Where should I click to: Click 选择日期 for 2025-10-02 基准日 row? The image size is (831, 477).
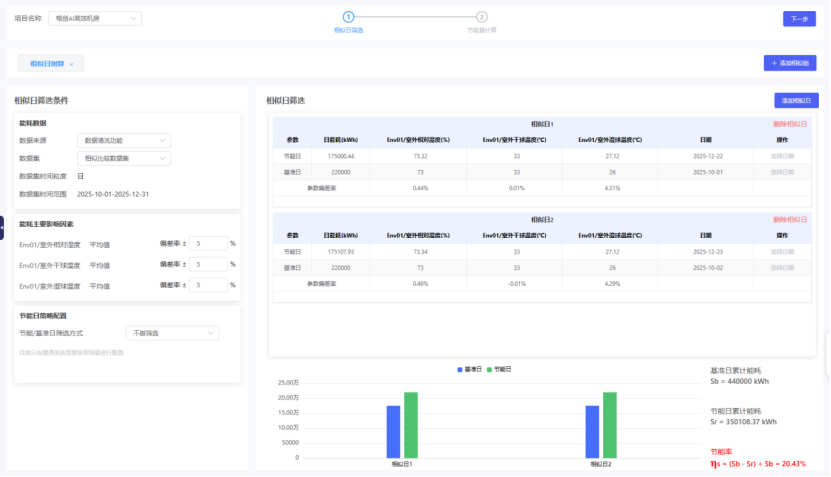click(782, 268)
